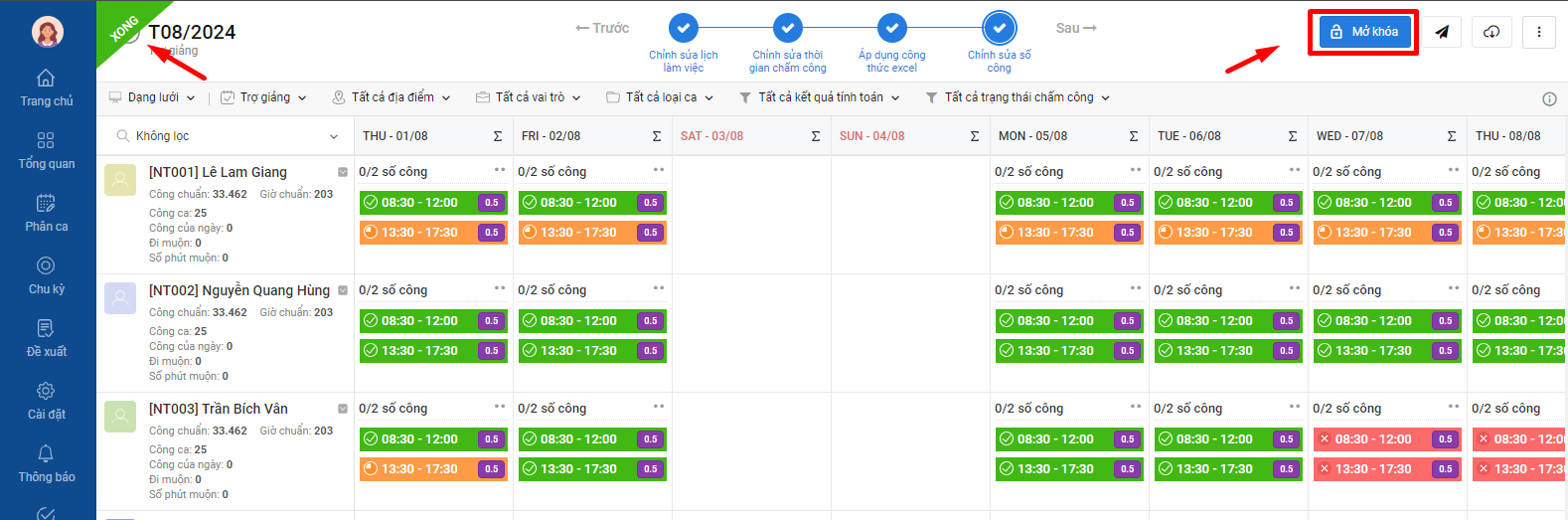Click Nguyễn Quang Hùng's avatar thumbnail

(x=120, y=298)
